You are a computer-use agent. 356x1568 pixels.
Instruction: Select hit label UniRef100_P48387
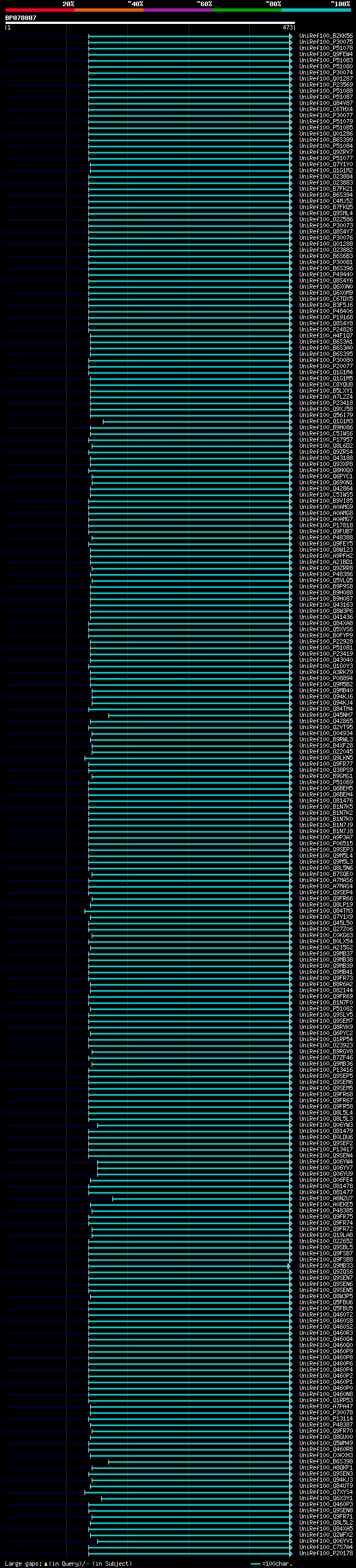pyautogui.click(x=325, y=1425)
